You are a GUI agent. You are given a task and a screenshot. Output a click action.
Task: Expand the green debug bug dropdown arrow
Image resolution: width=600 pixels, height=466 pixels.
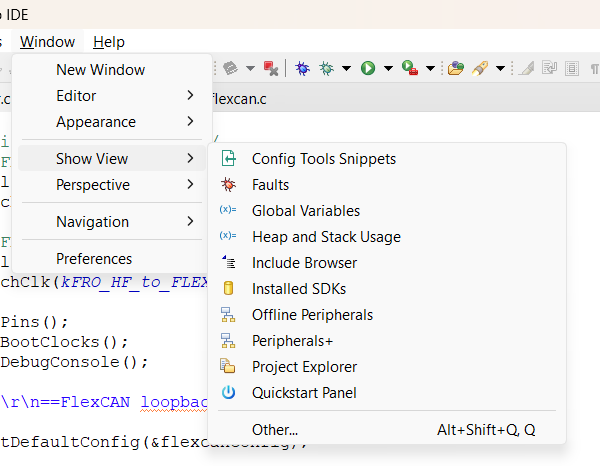click(x=346, y=69)
